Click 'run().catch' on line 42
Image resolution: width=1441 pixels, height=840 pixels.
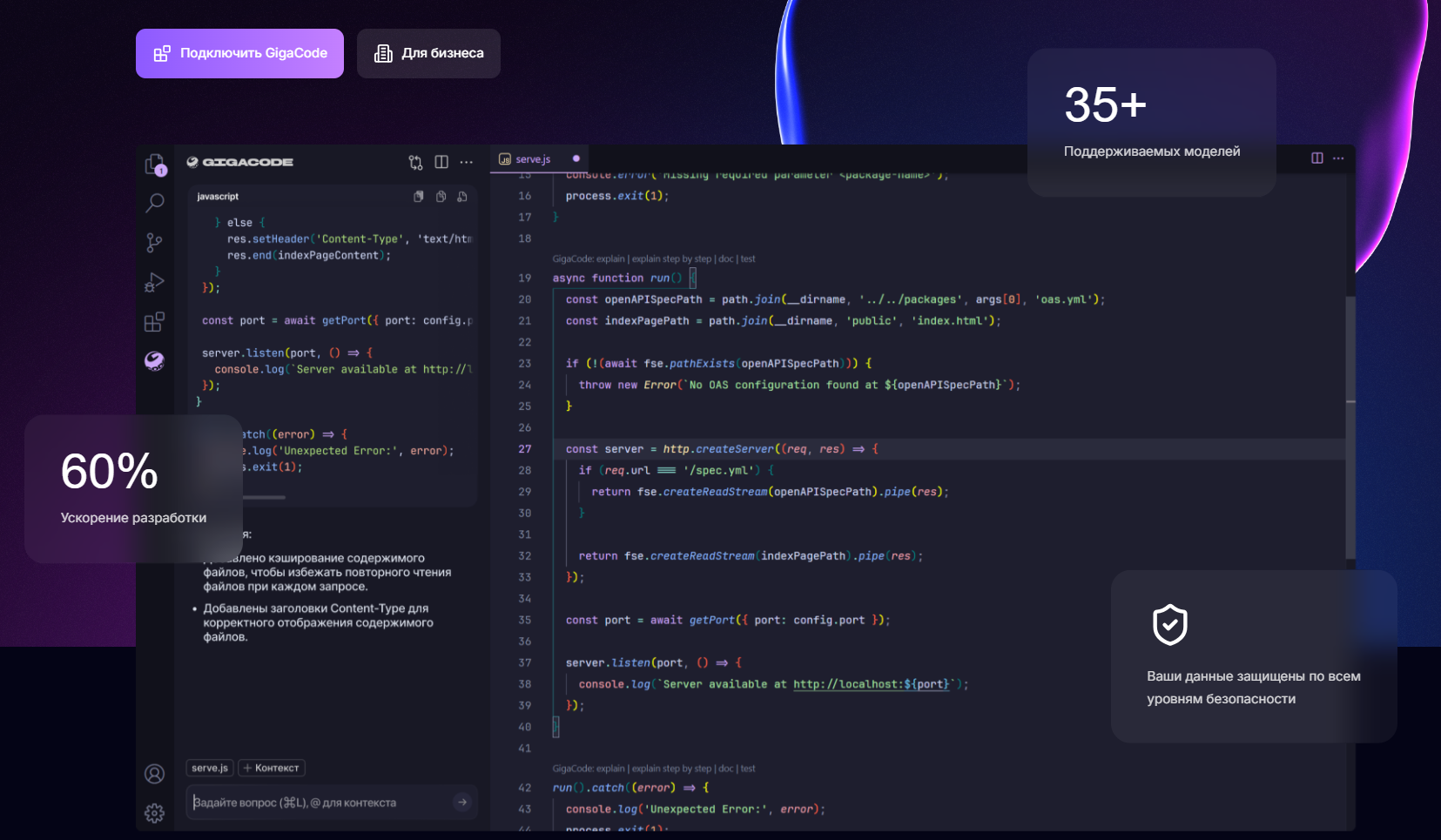(x=589, y=788)
